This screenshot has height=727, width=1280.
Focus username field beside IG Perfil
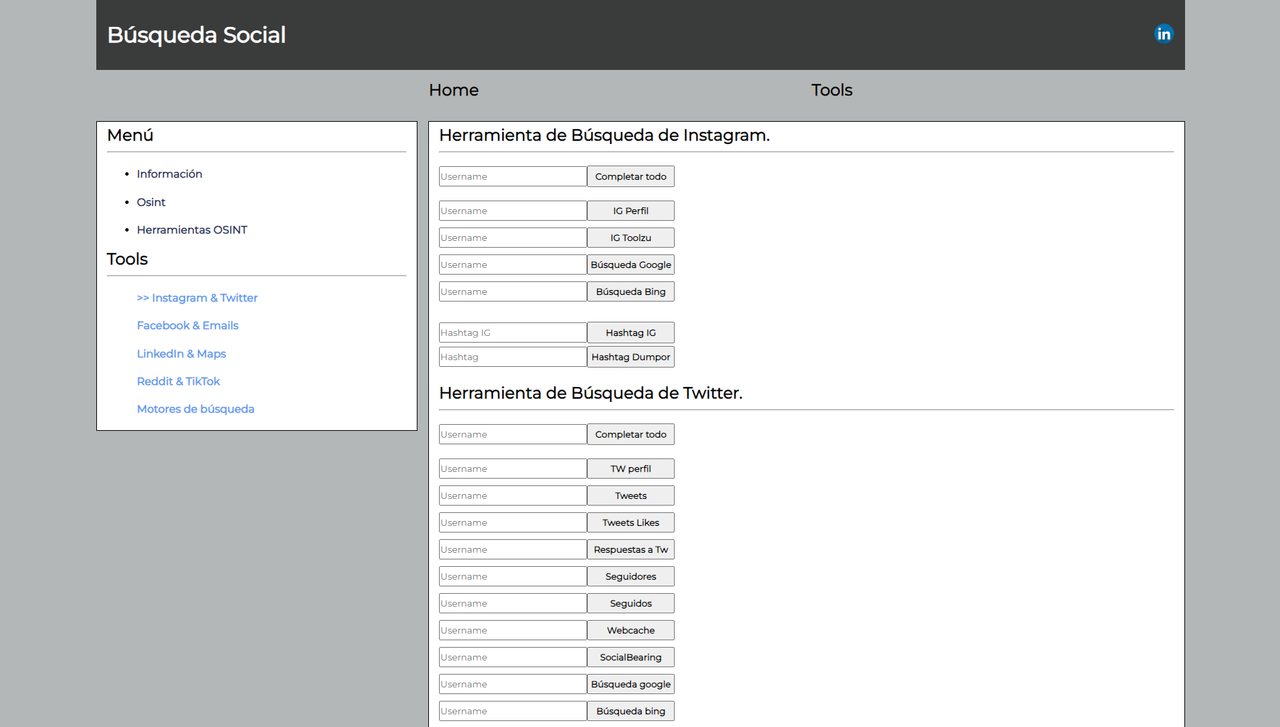[x=513, y=211]
